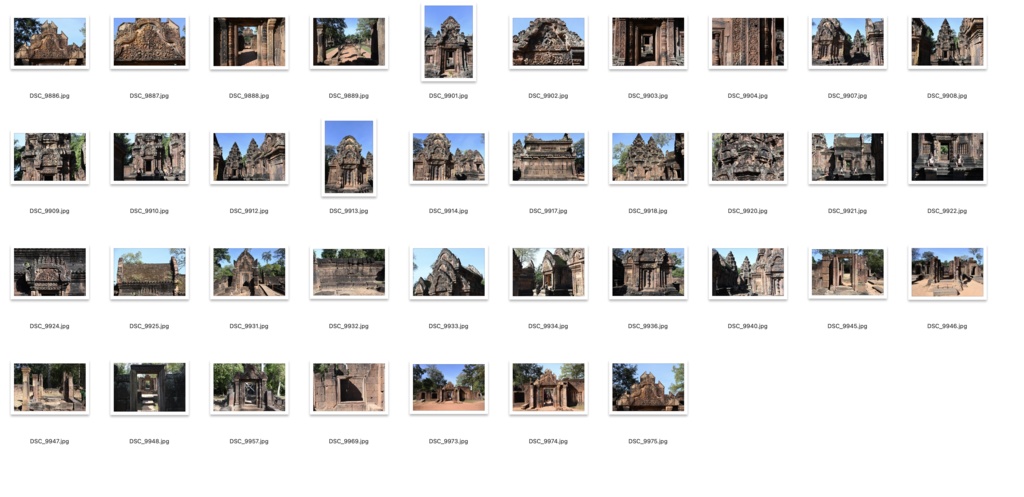The image size is (1024, 497).
Task: Select the DSC_9920.jpg thumbnail
Action: coord(748,157)
